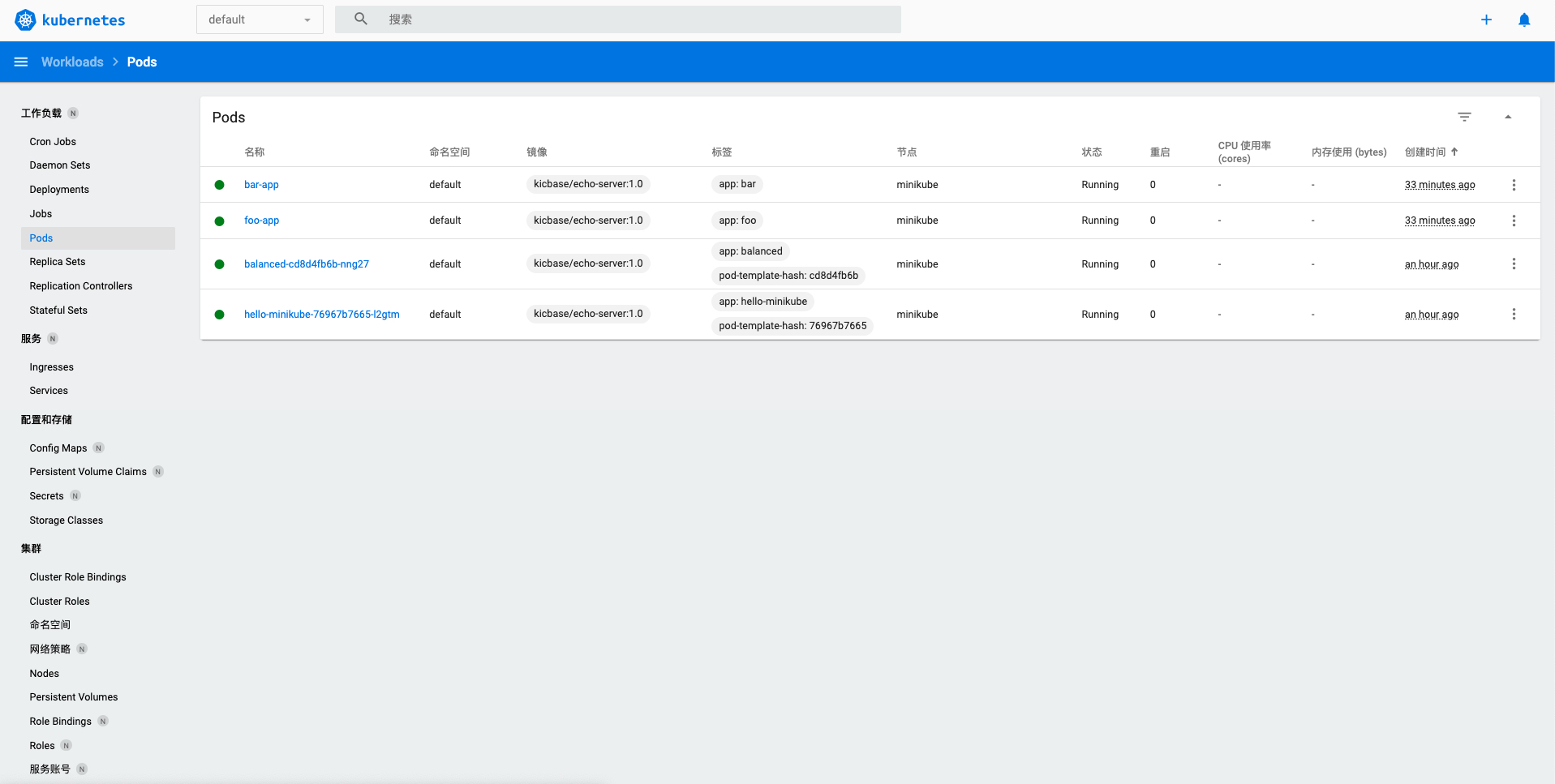
Task: Open the foo-app pod link
Action: point(261,221)
